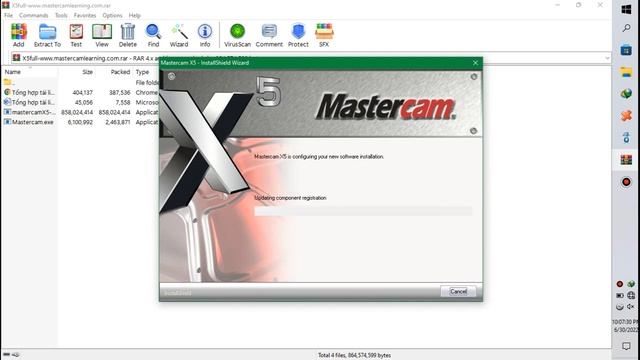Click the red recorder taskbar icon
Screen dimensions: 640x360
coord(626,182)
